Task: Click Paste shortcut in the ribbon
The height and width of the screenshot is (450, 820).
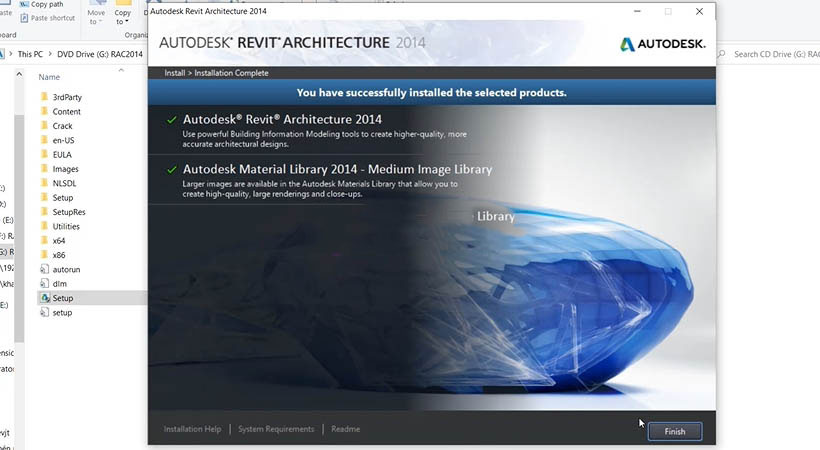Action: pos(52,18)
